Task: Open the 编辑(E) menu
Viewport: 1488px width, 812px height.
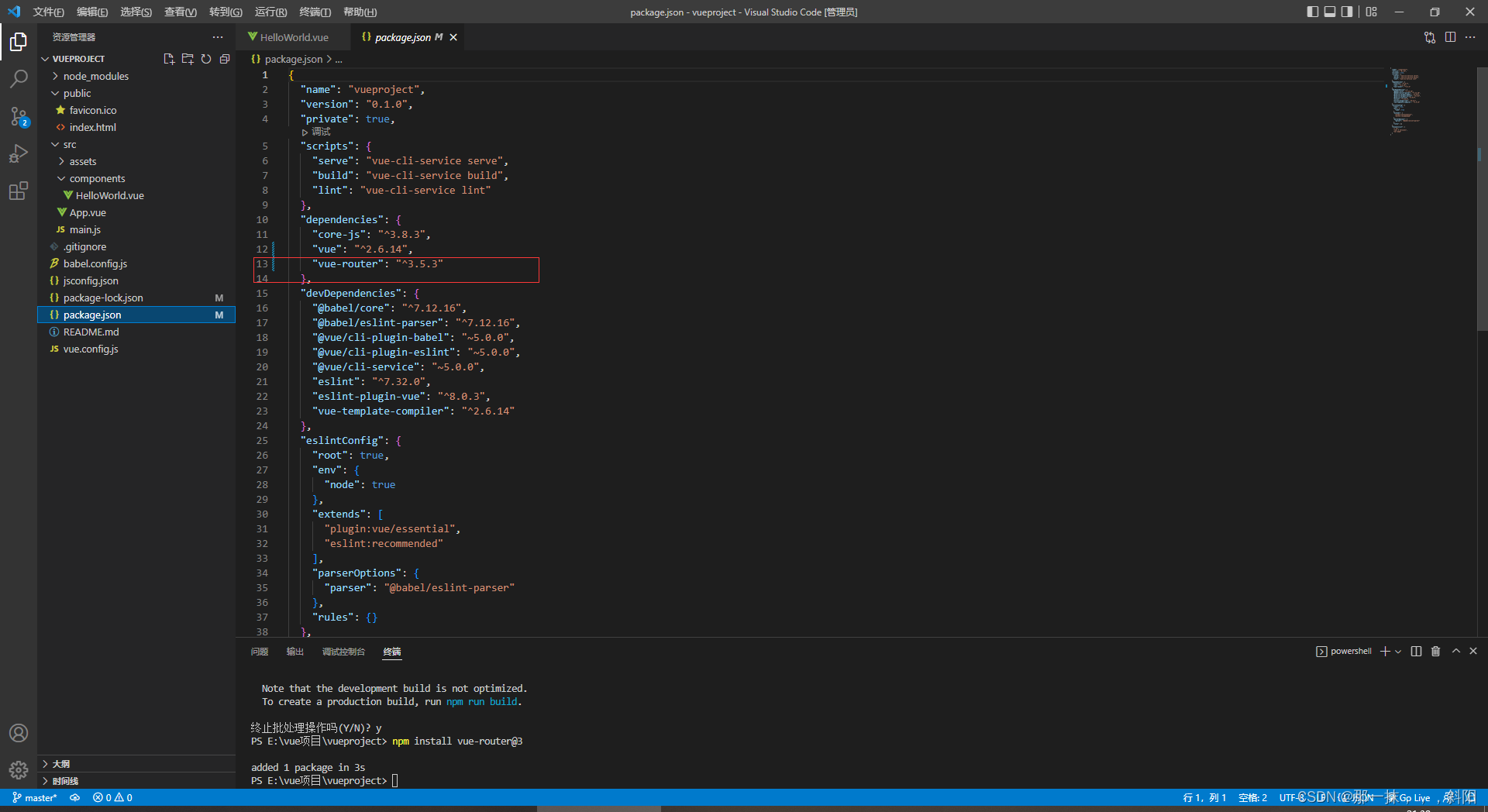Action: click(92, 12)
